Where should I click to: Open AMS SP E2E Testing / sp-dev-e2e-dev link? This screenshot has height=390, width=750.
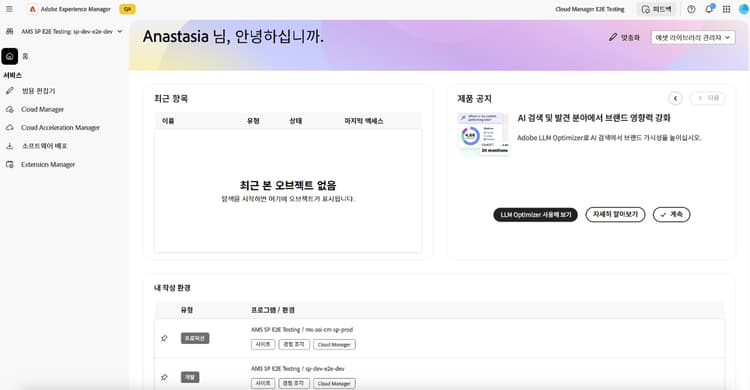point(298,369)
